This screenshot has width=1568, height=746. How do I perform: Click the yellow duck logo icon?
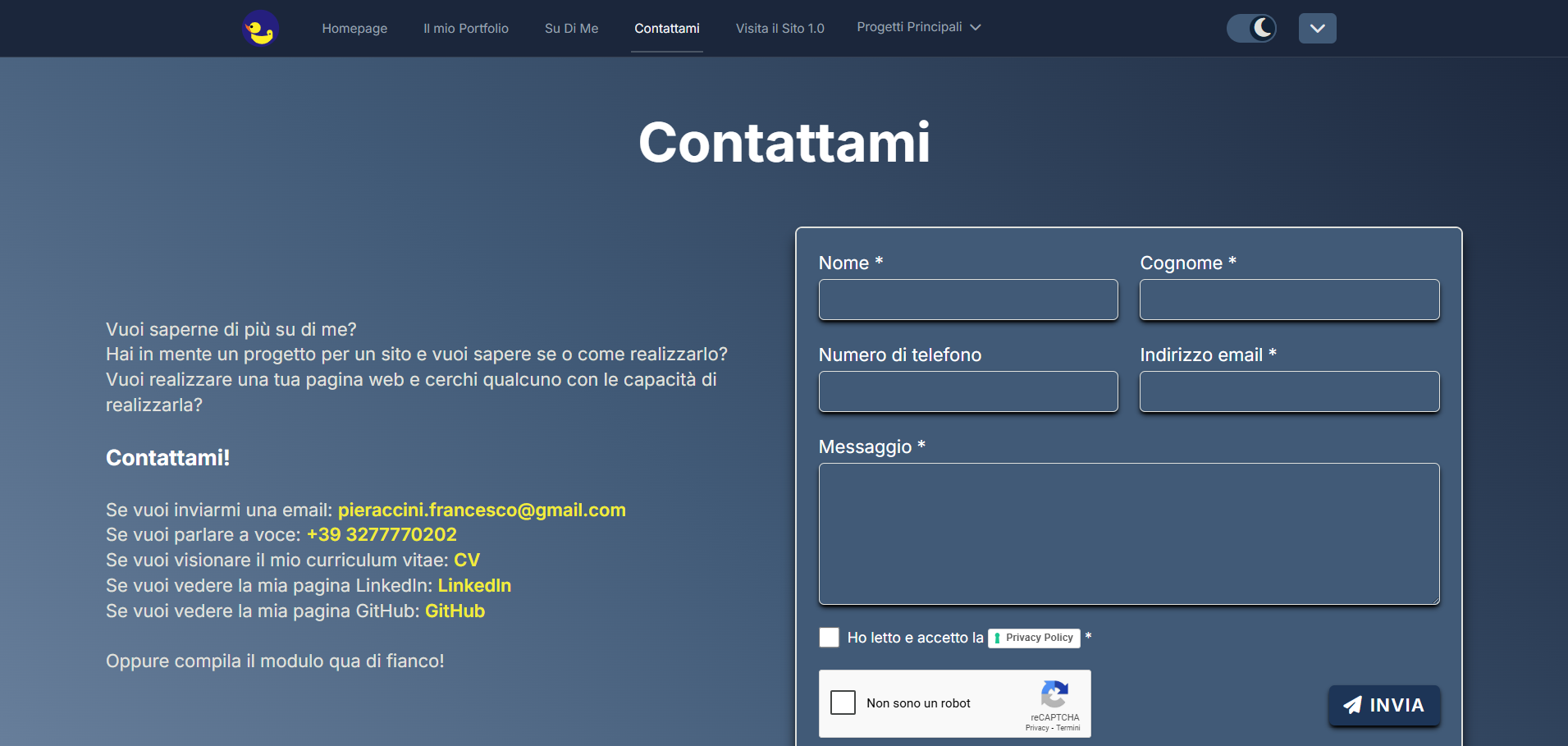pyautogui.click(x=260, y=29)
